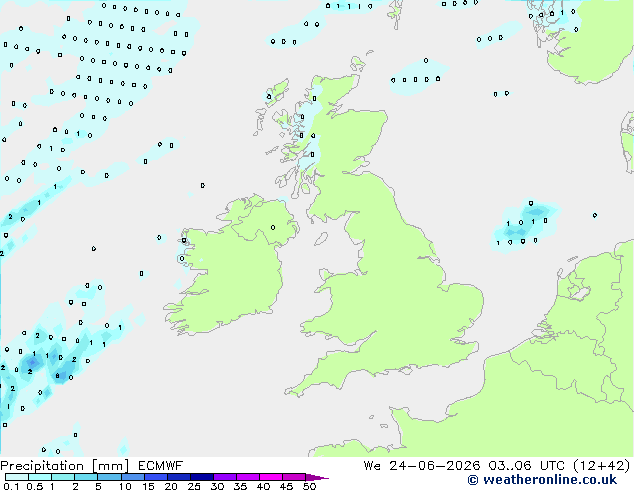Pick the 1–2 mm legend swatch
Viewport: 634px width, 490px height.
63,477
